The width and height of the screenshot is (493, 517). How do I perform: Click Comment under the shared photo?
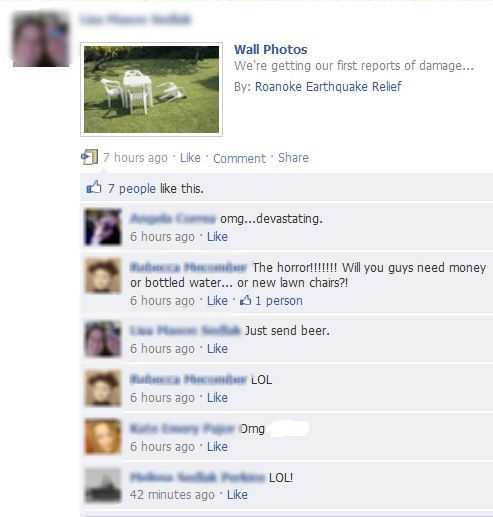(239, 158)
